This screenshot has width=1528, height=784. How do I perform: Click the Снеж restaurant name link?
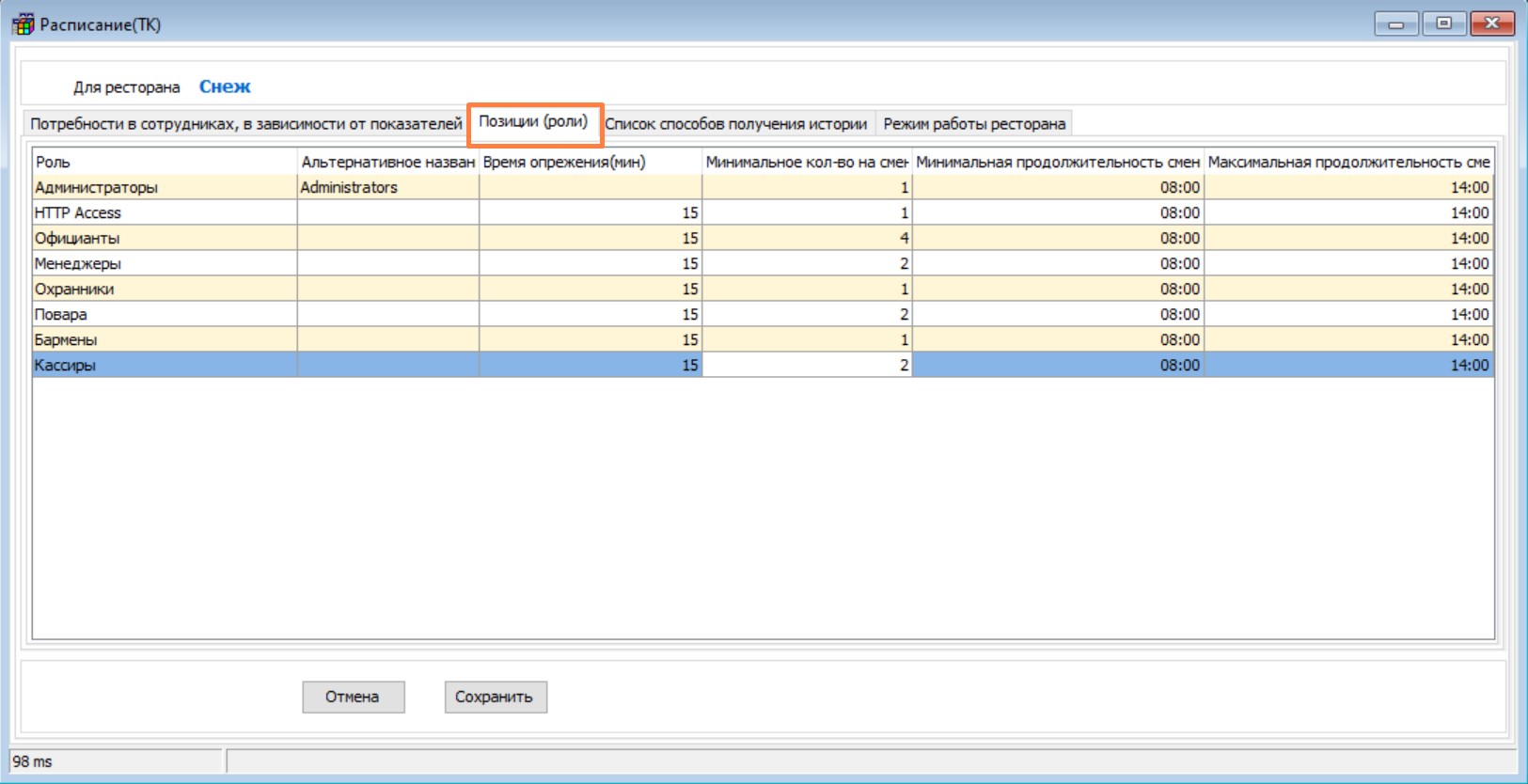click(x=225, y=86)
